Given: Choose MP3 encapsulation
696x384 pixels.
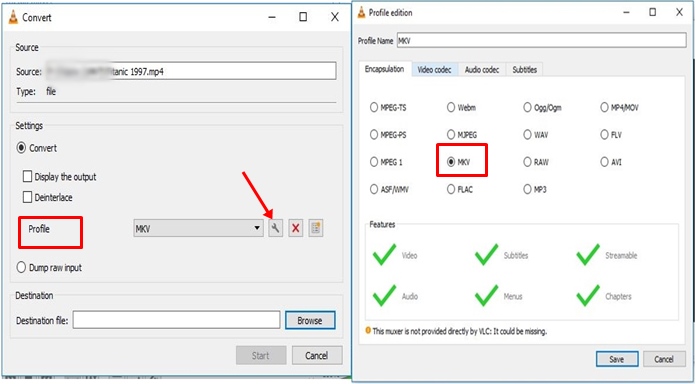Looking at the screenshot, I should pos(527,190).
